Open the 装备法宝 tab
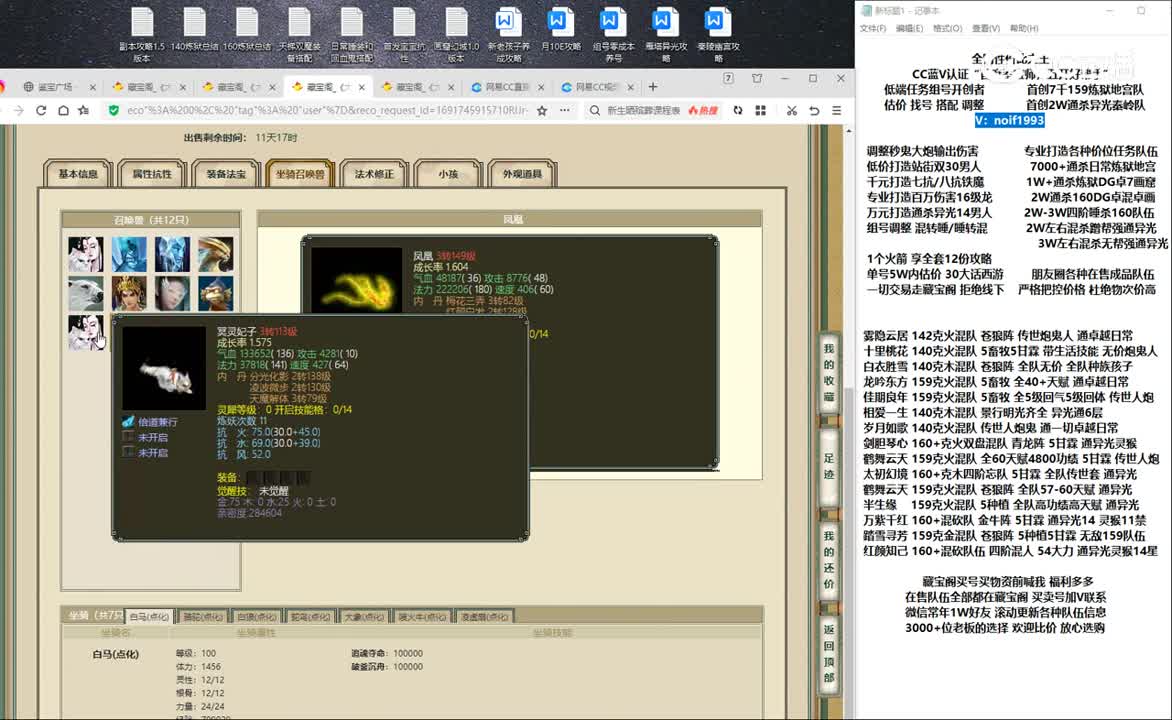Image resolution: width=1172 pixels, height=720 pixels. pyautogui.click(x=226, y=173)
